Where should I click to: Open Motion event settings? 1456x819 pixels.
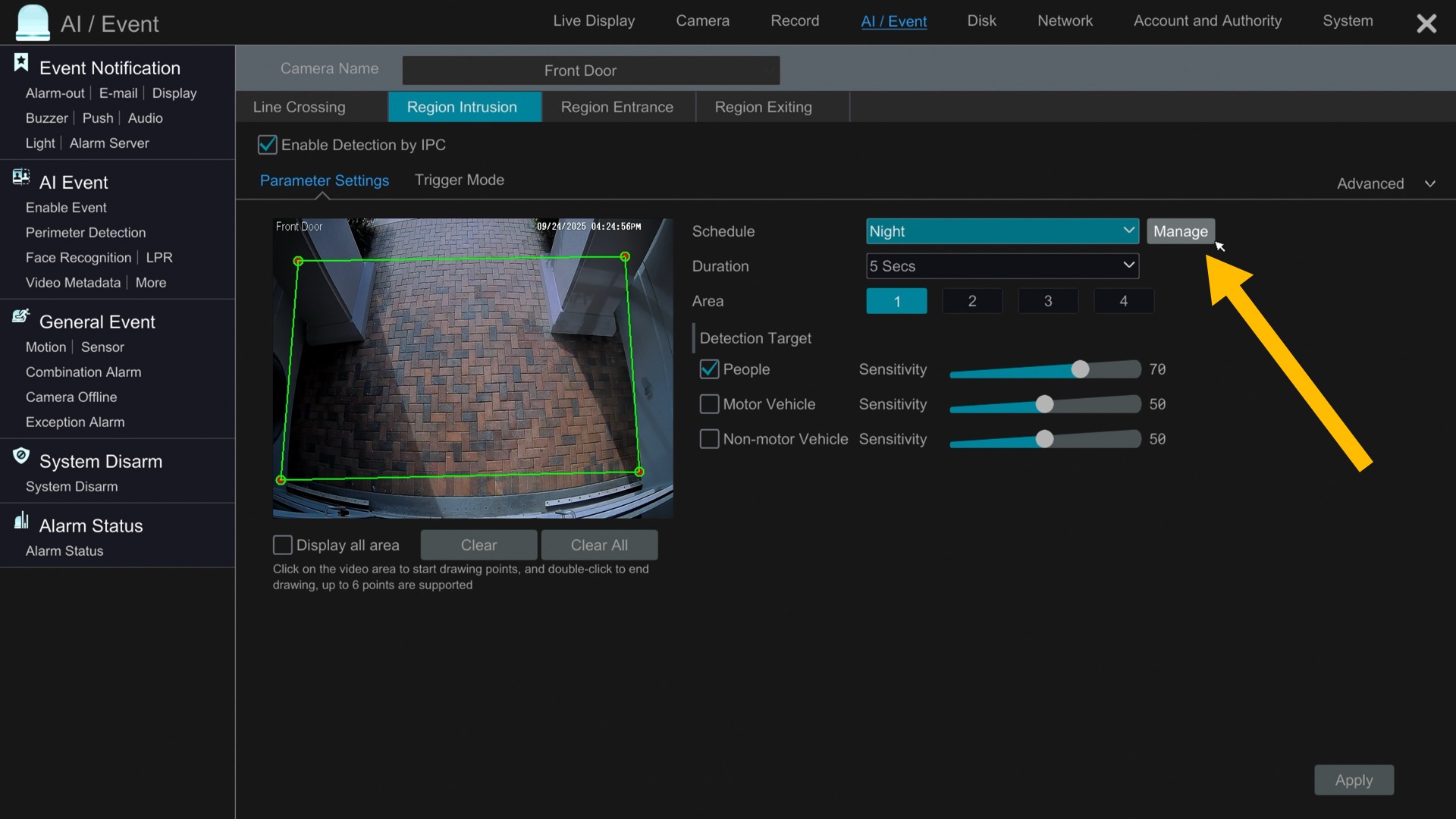tap(45, 347)
